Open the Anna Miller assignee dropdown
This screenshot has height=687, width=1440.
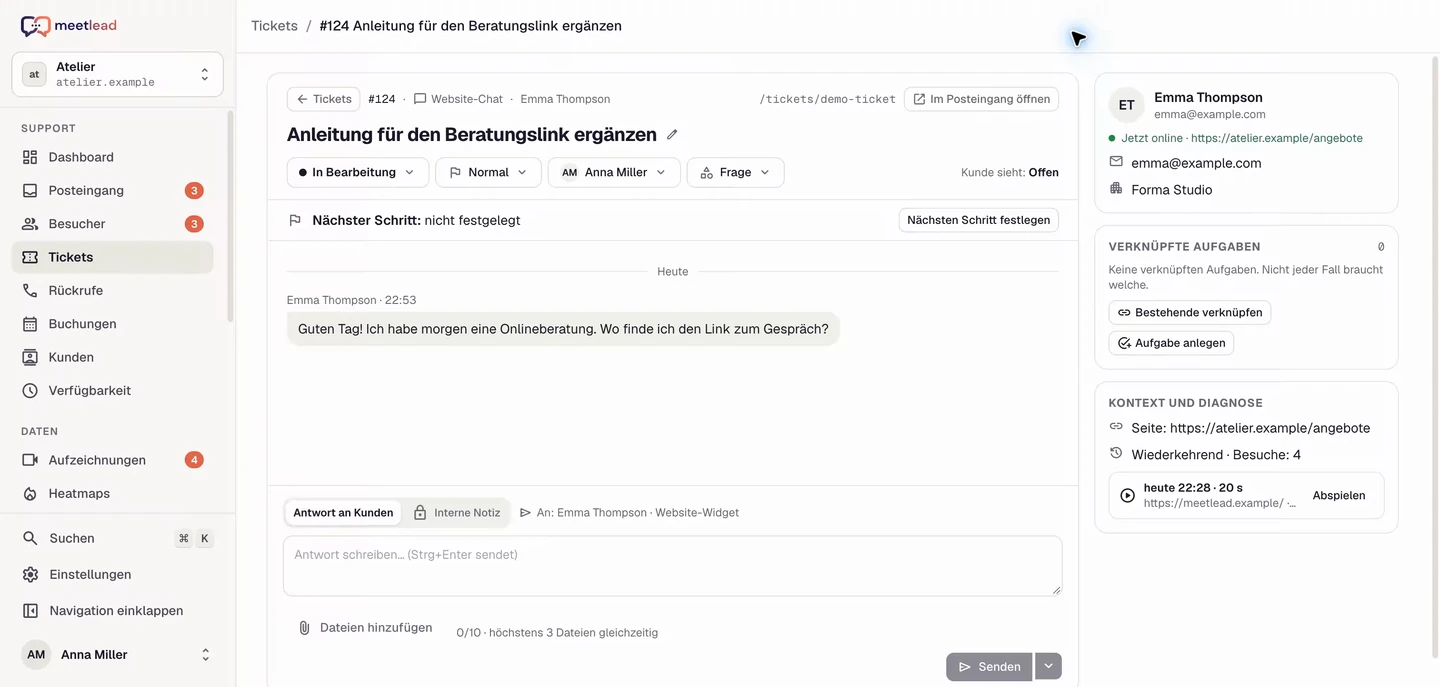614,172
